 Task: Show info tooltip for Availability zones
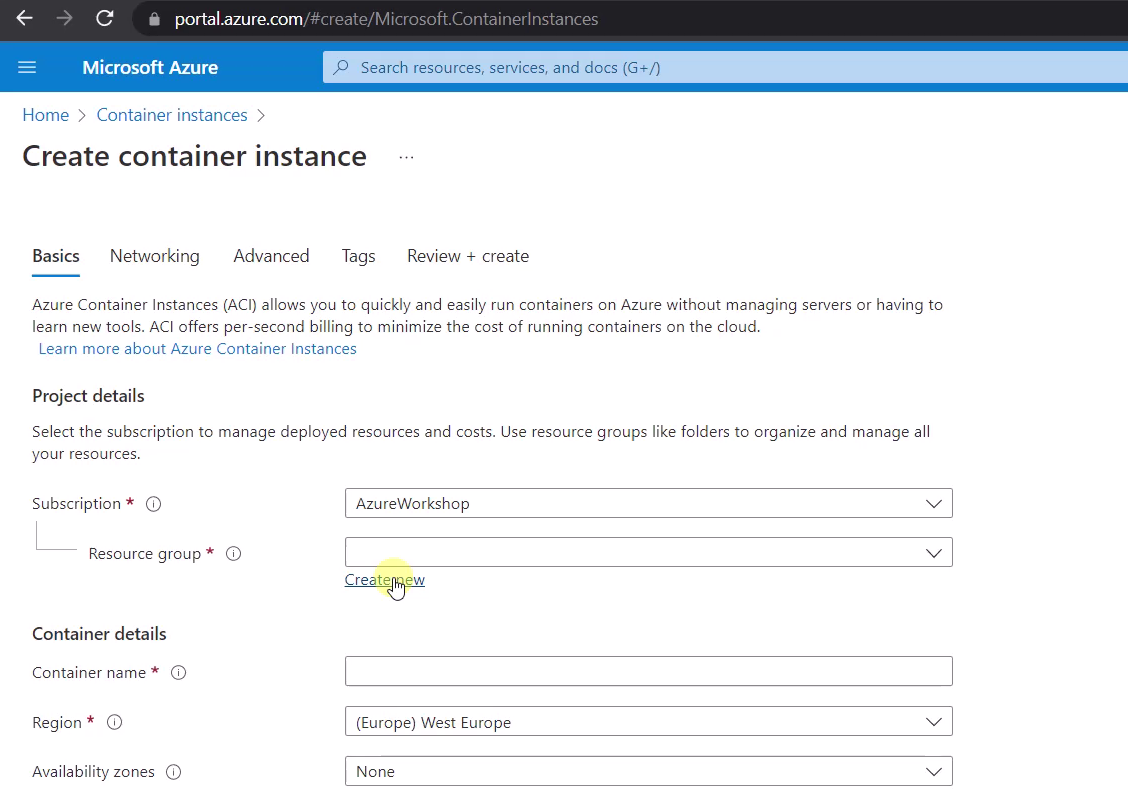[x=173, y=771]
